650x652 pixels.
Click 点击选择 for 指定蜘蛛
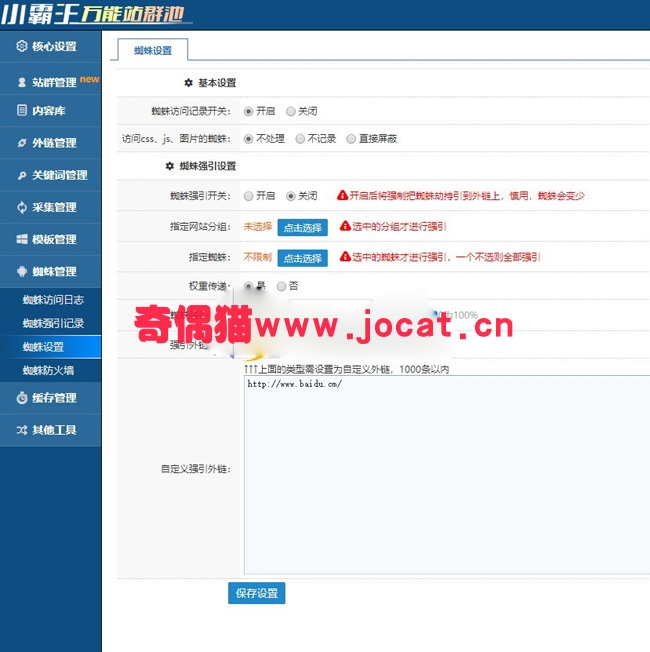(x=302, y=258)
